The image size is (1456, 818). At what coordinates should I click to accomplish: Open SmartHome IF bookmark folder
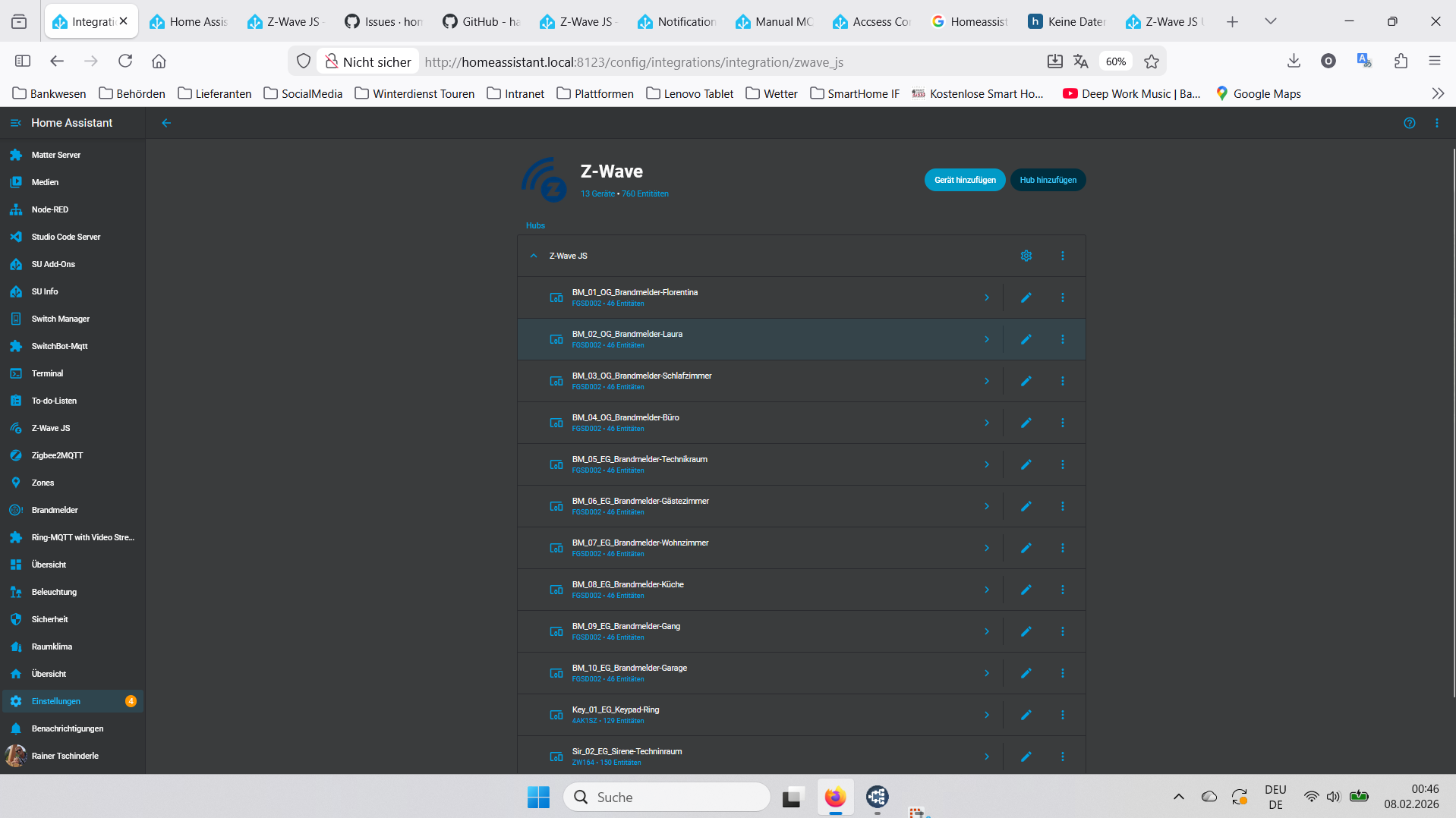click(855, 93)
